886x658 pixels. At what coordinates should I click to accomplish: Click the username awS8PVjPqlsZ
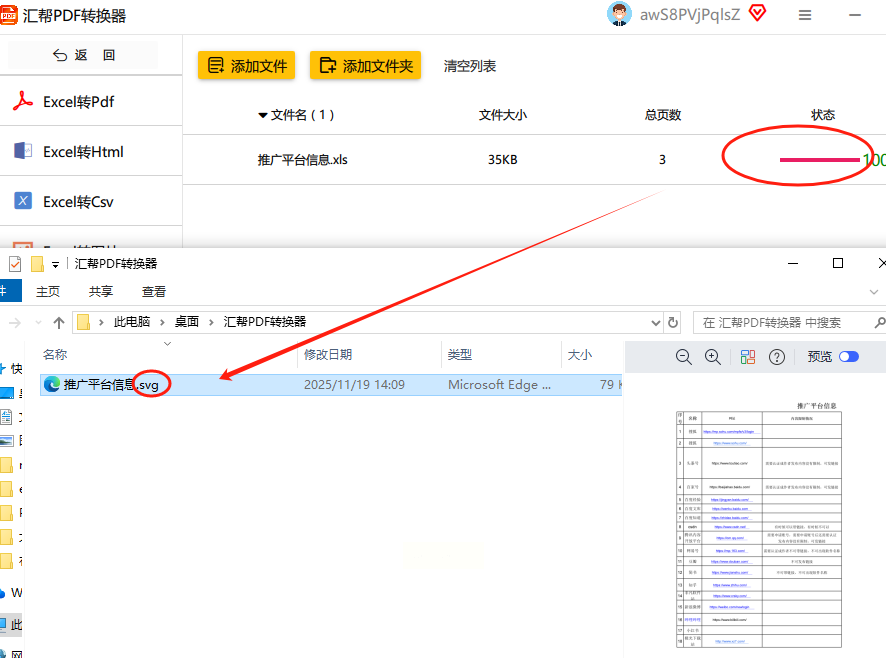689,15
